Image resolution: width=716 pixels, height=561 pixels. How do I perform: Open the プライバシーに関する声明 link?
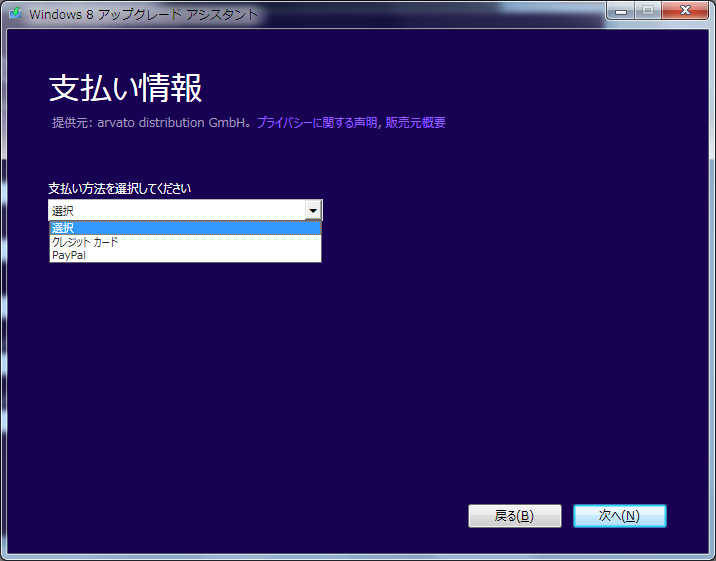coord(317,122)
